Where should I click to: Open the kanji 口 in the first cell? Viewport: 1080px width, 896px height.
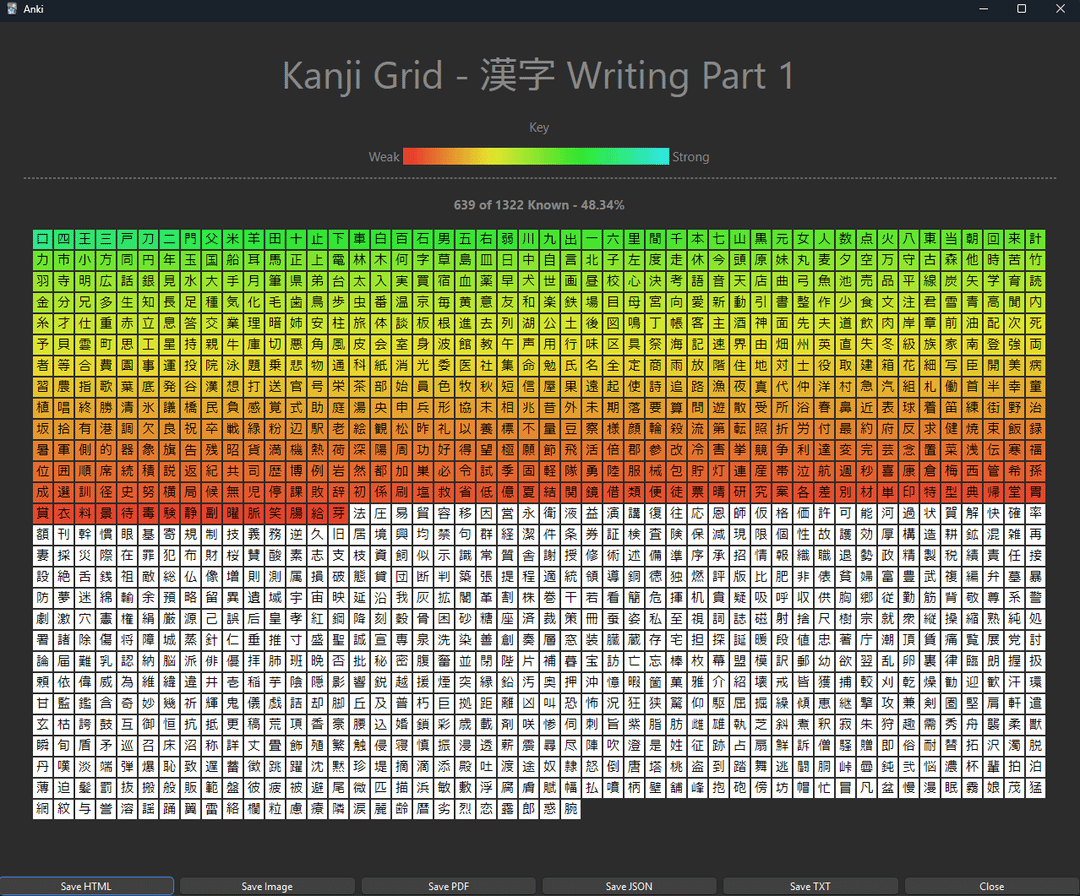pyautogui.click(x=42, y=239)
